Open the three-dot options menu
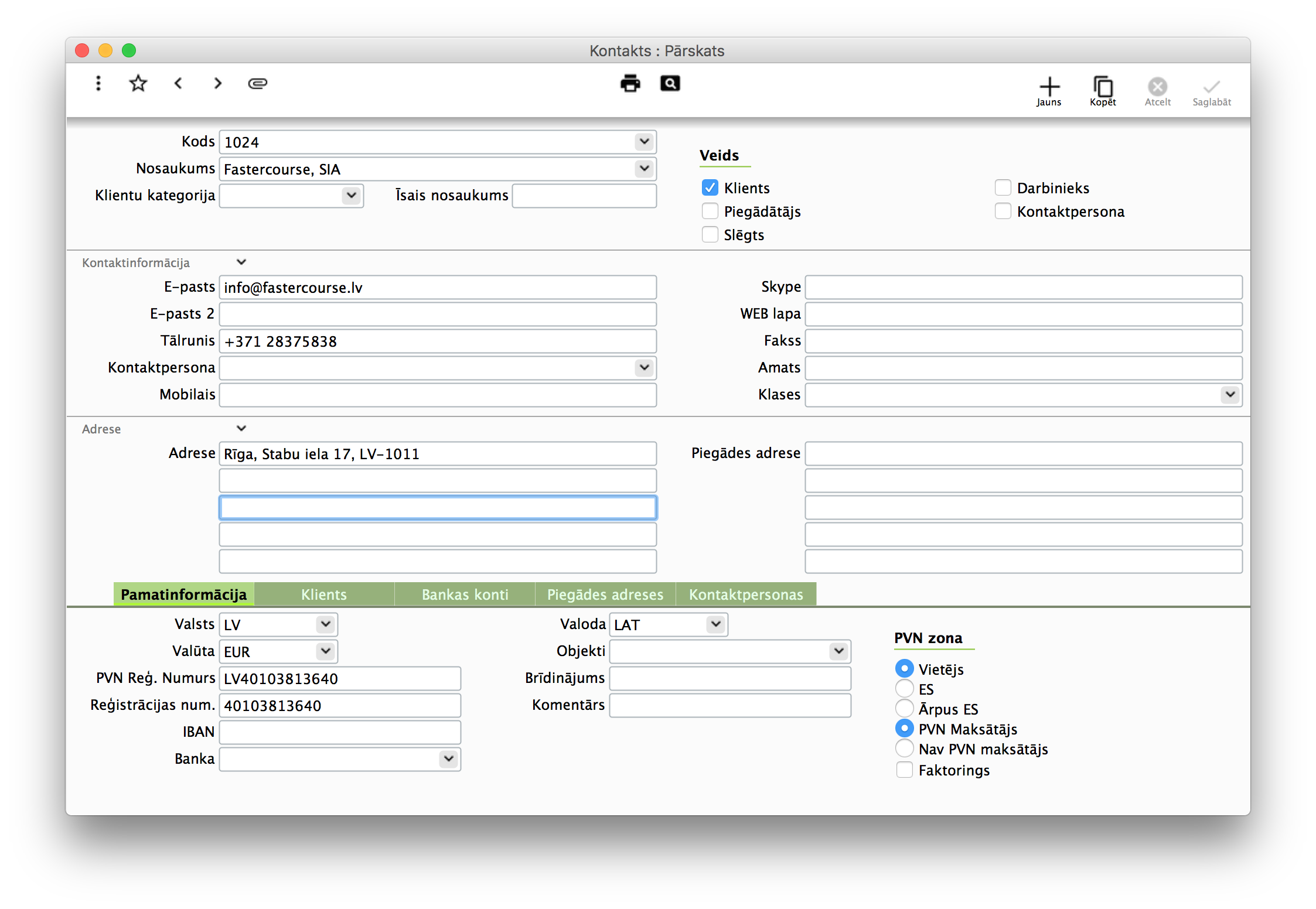Image resolution: width=1316 pixels, height=909 pixels. tap(98, 83)
